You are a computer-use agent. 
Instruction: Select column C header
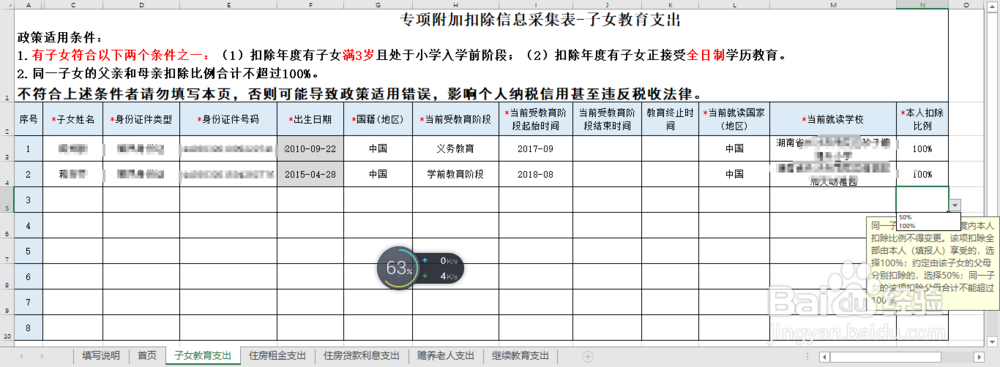72,4
